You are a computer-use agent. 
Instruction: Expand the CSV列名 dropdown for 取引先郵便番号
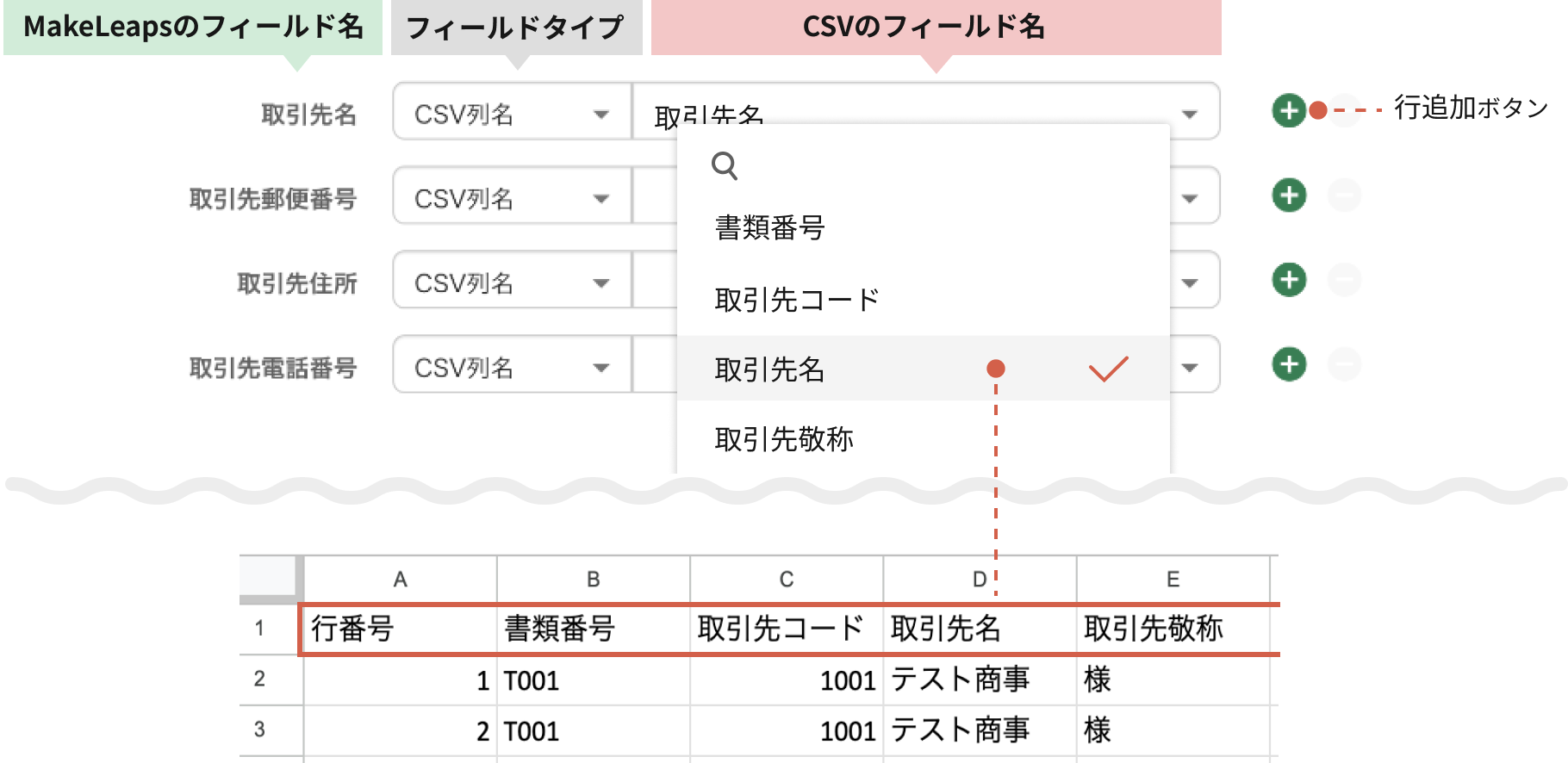point(512,198)
